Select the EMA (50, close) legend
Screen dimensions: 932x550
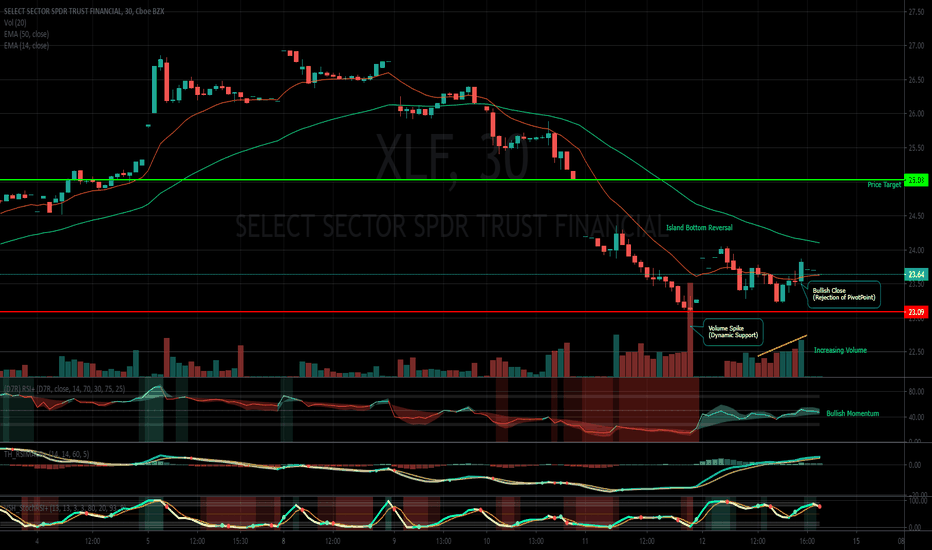tap(26, 34)
